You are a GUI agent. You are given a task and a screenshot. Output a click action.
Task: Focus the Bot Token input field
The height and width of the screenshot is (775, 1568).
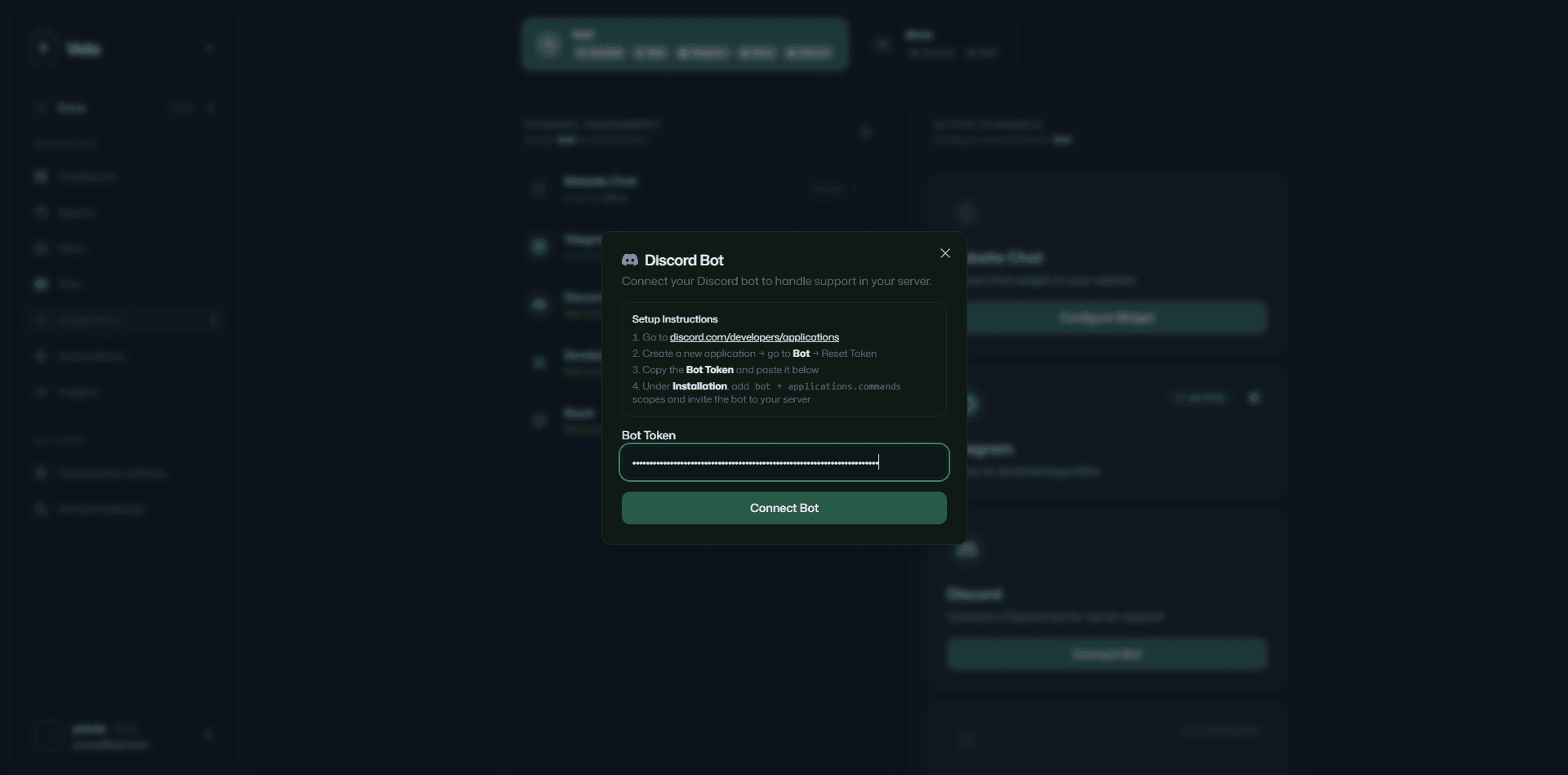(x=784, y=463)
